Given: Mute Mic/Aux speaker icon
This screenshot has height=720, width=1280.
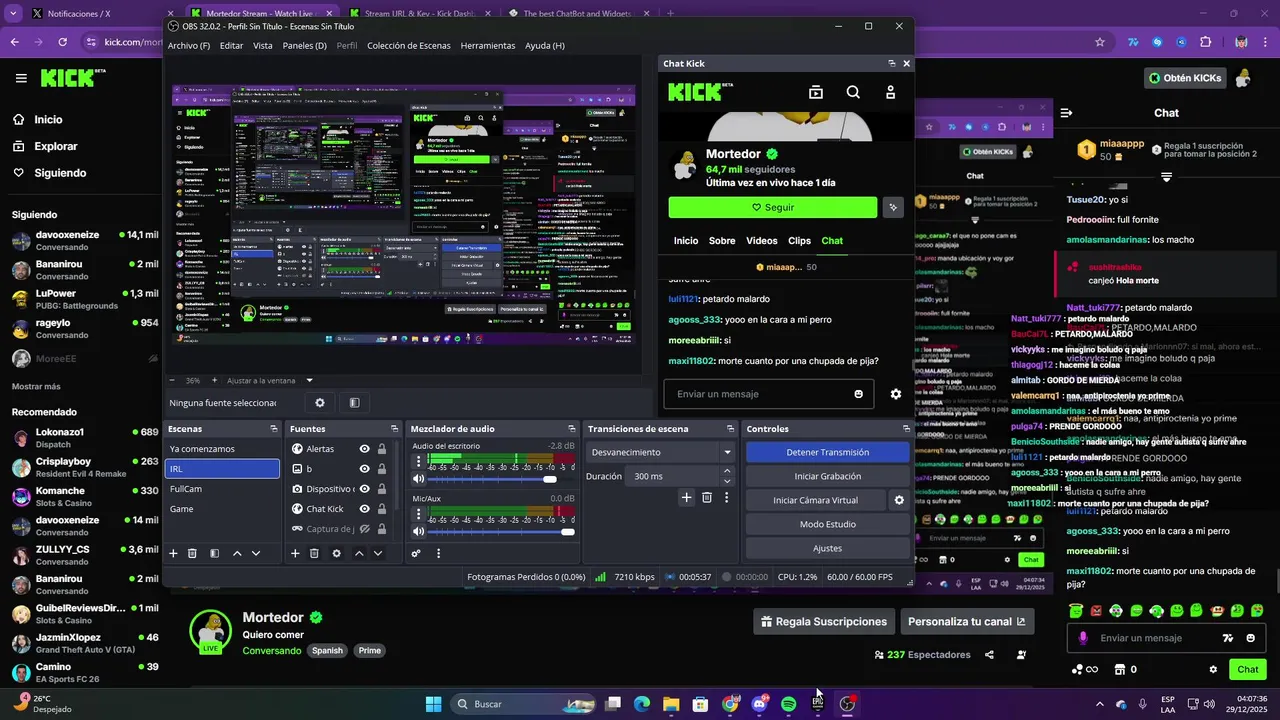Looking at the screenshot, I should (x=418, y=532).
